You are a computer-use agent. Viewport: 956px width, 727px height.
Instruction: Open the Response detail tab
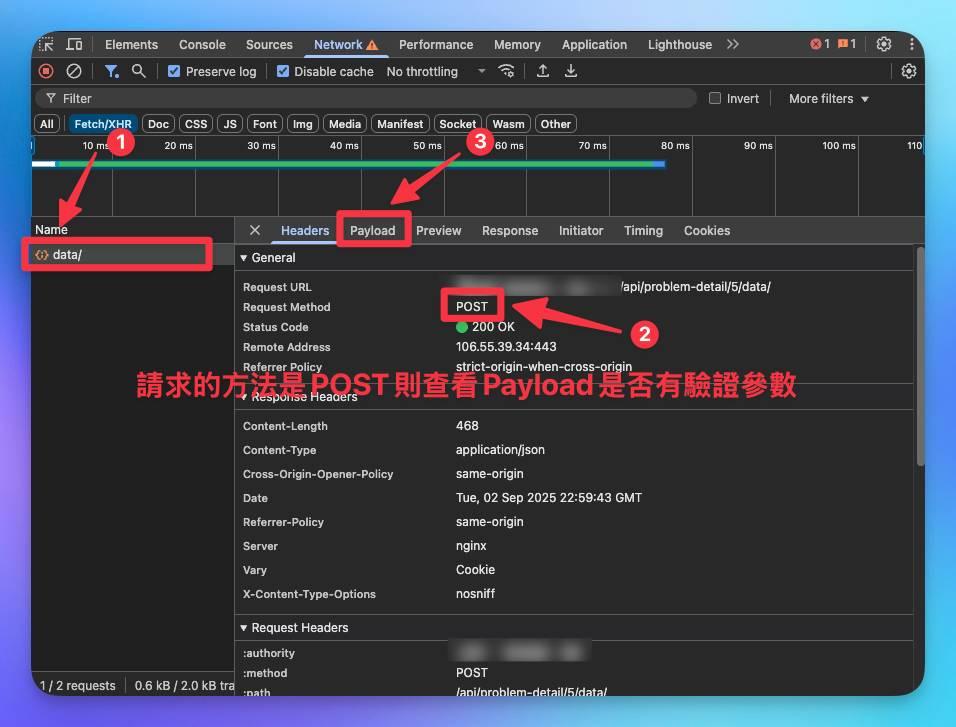(510, 231)
